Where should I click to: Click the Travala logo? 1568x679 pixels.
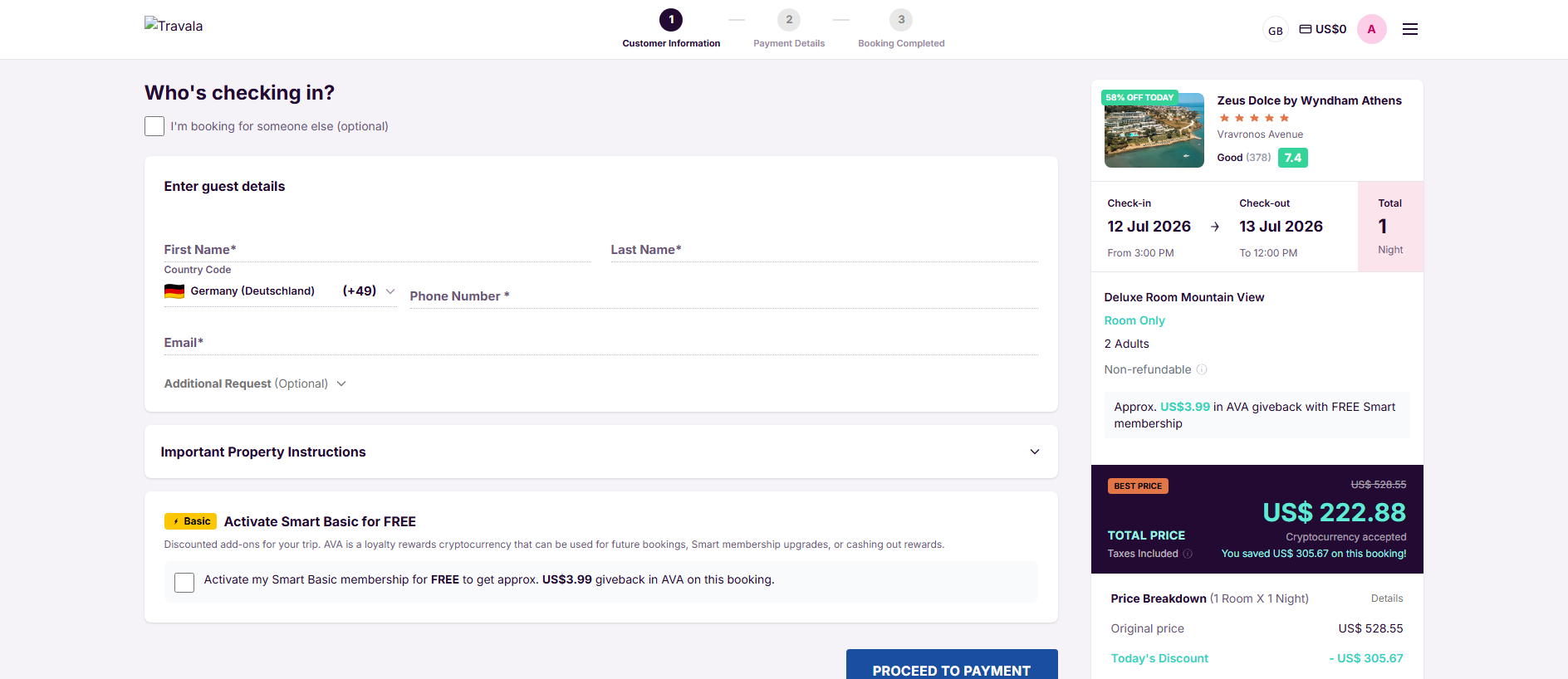click(x=174, y=26)
